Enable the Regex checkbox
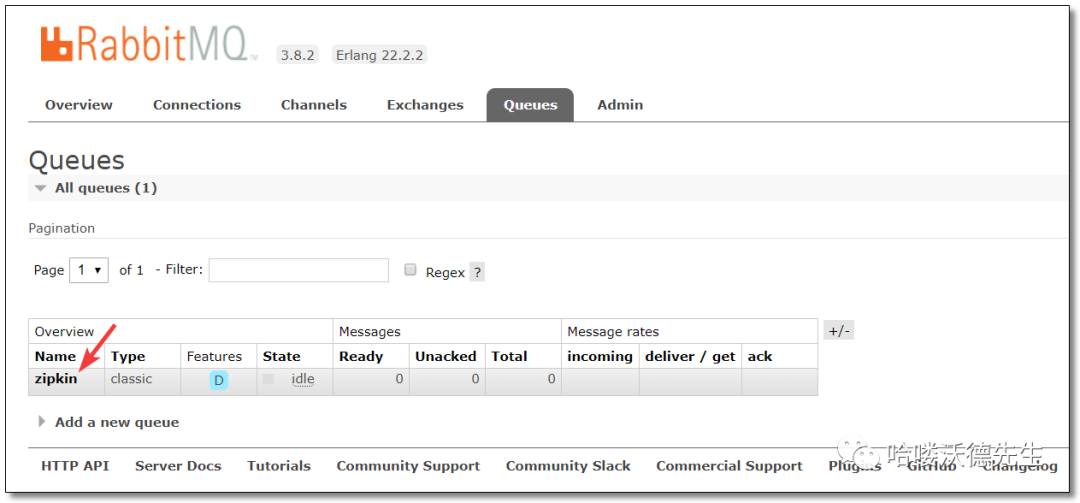 coord(411,270)
